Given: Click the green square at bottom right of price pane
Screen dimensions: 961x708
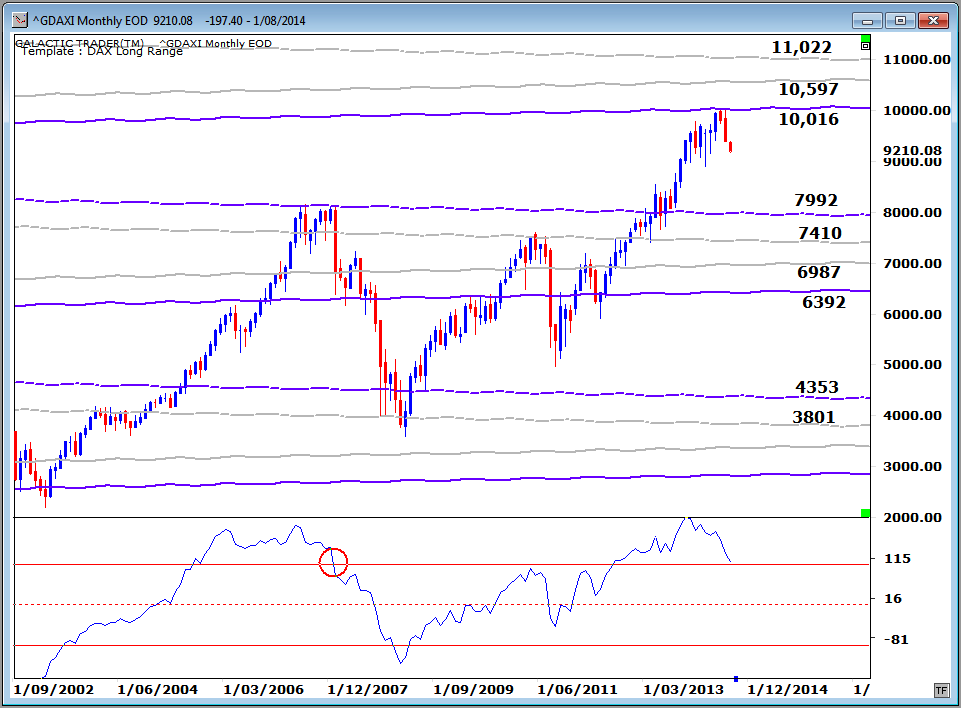Looking at the screenshot, I should coord(865,512).
